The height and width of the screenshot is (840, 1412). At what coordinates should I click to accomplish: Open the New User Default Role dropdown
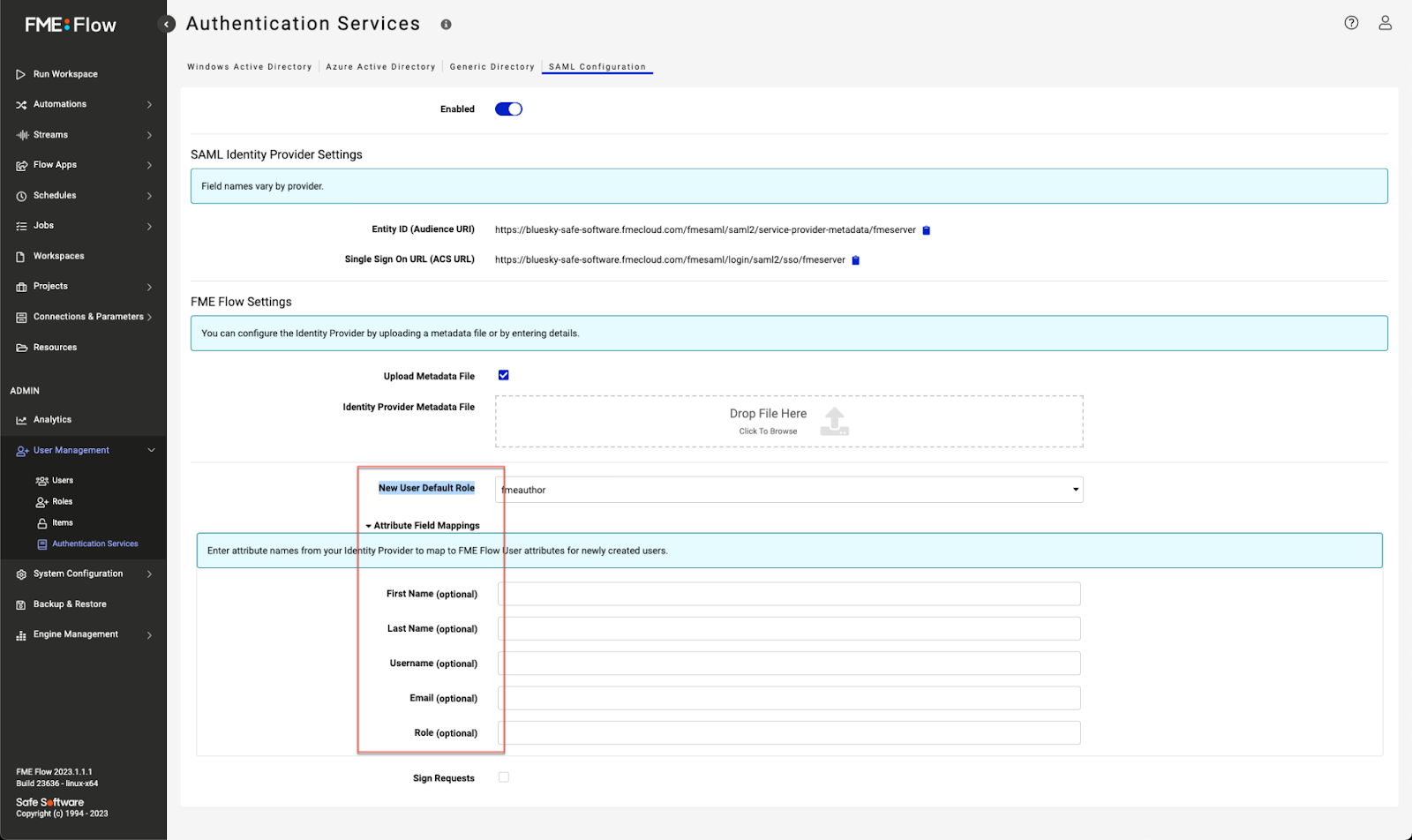(x=1074, y=489)
